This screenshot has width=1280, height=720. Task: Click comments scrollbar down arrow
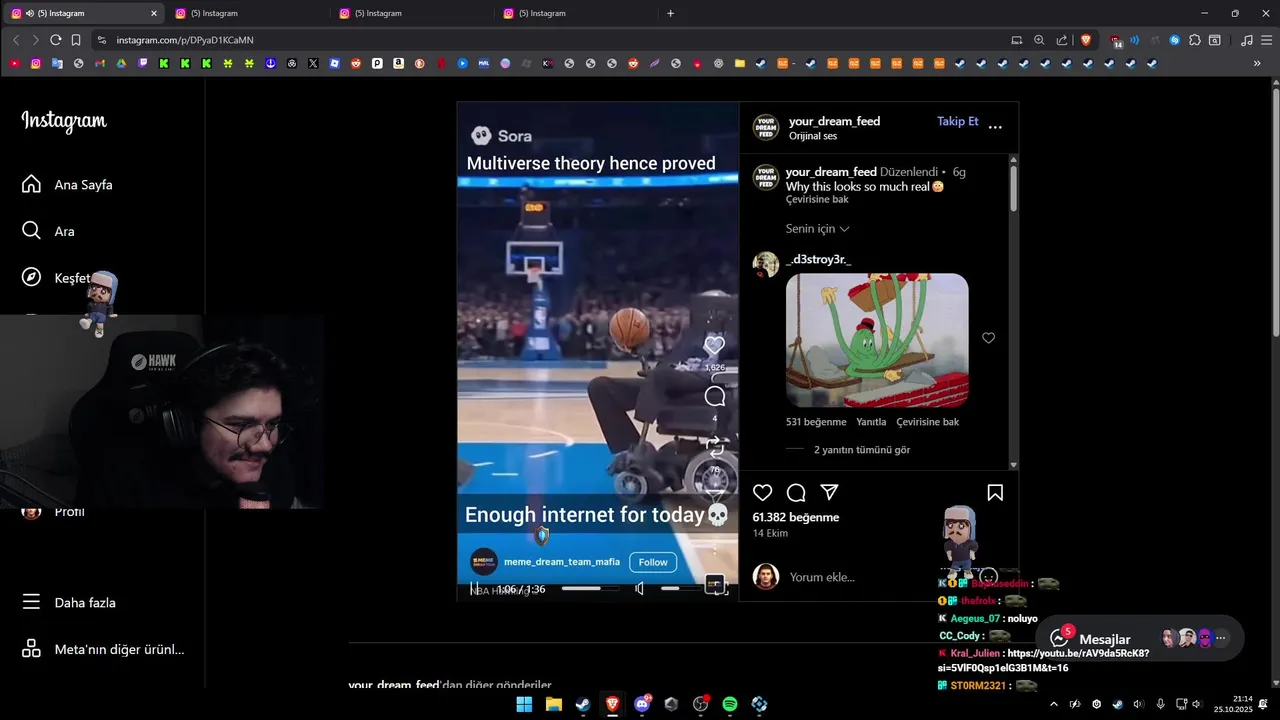(x=1014, y=465)
